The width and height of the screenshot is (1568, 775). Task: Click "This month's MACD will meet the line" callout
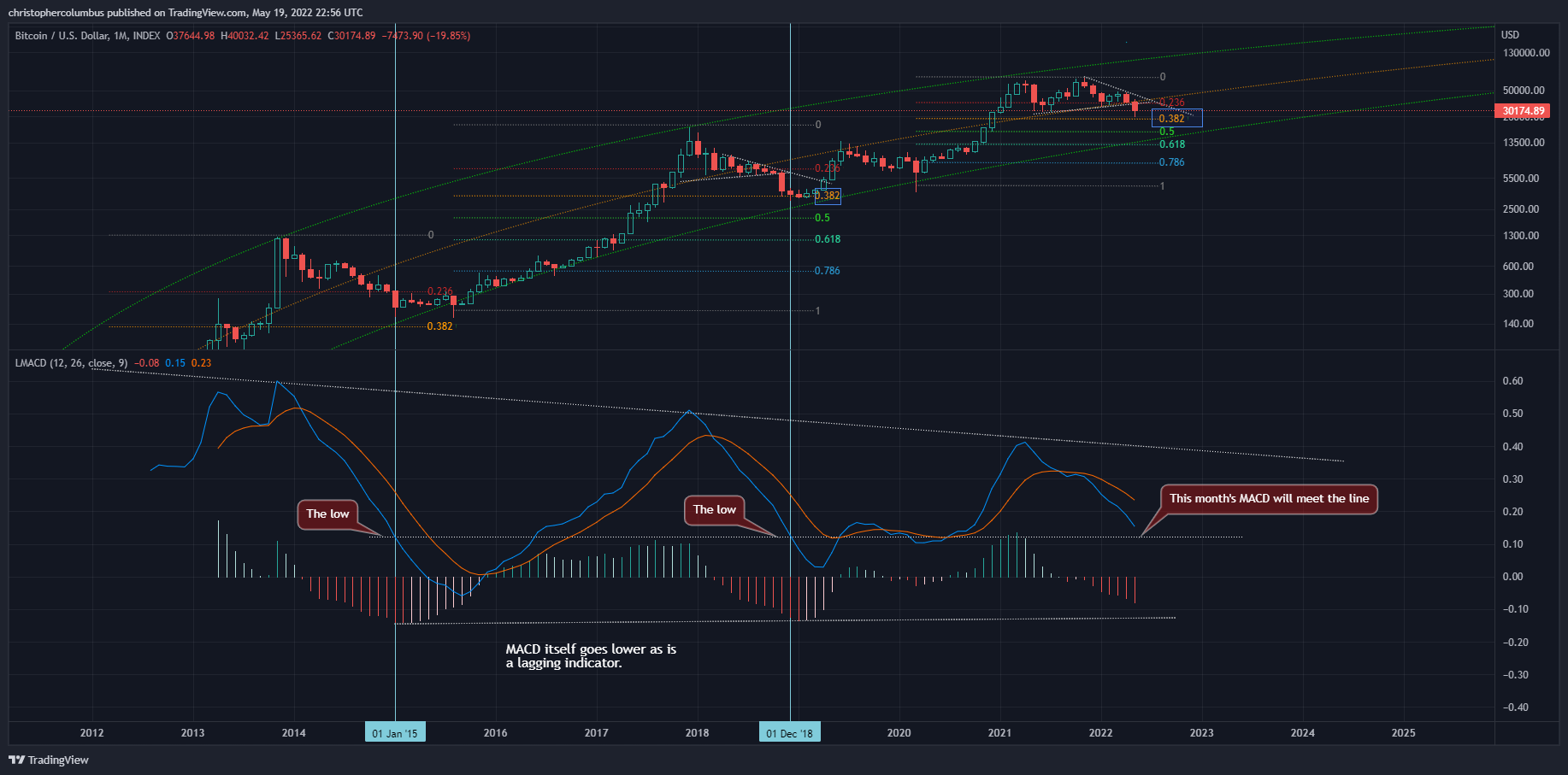1269,498
